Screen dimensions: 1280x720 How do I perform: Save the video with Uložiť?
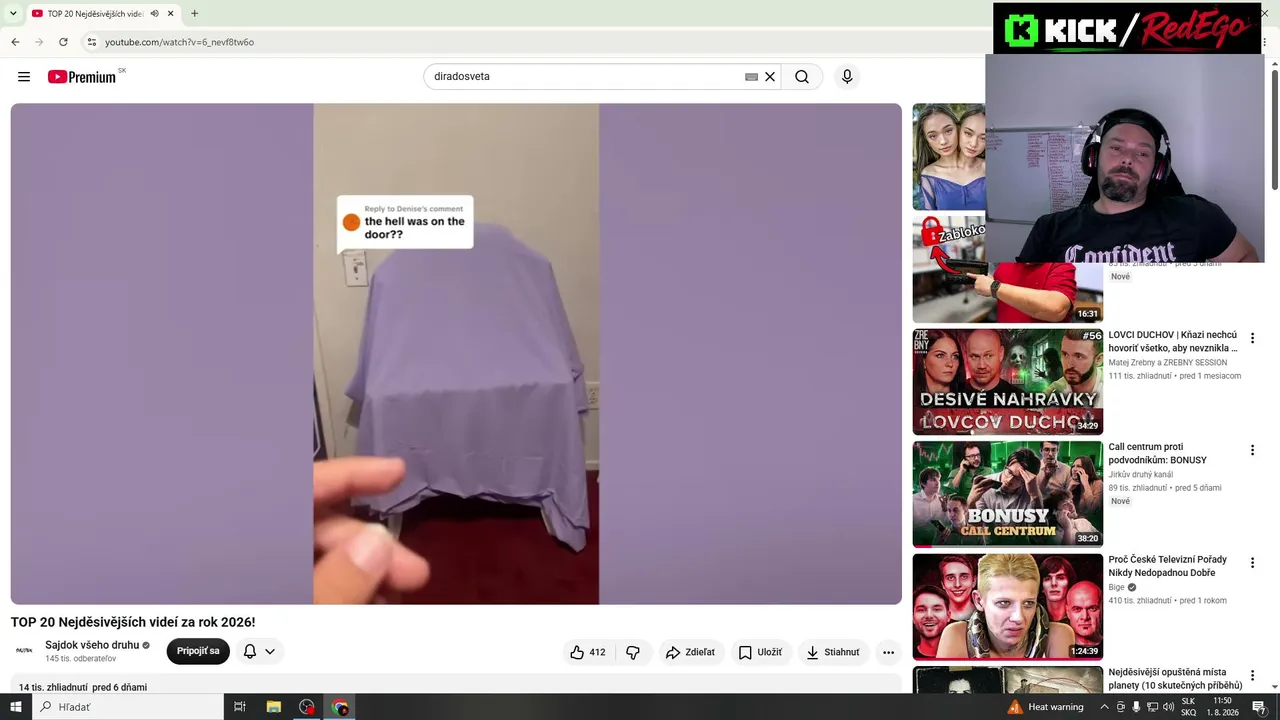[760, 652]
